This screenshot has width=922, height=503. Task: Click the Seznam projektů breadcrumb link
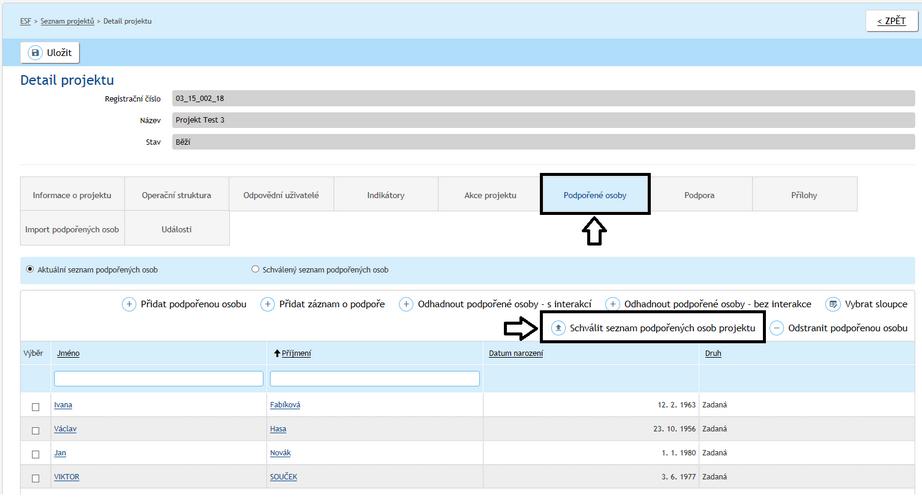click(x=67, y=21)
